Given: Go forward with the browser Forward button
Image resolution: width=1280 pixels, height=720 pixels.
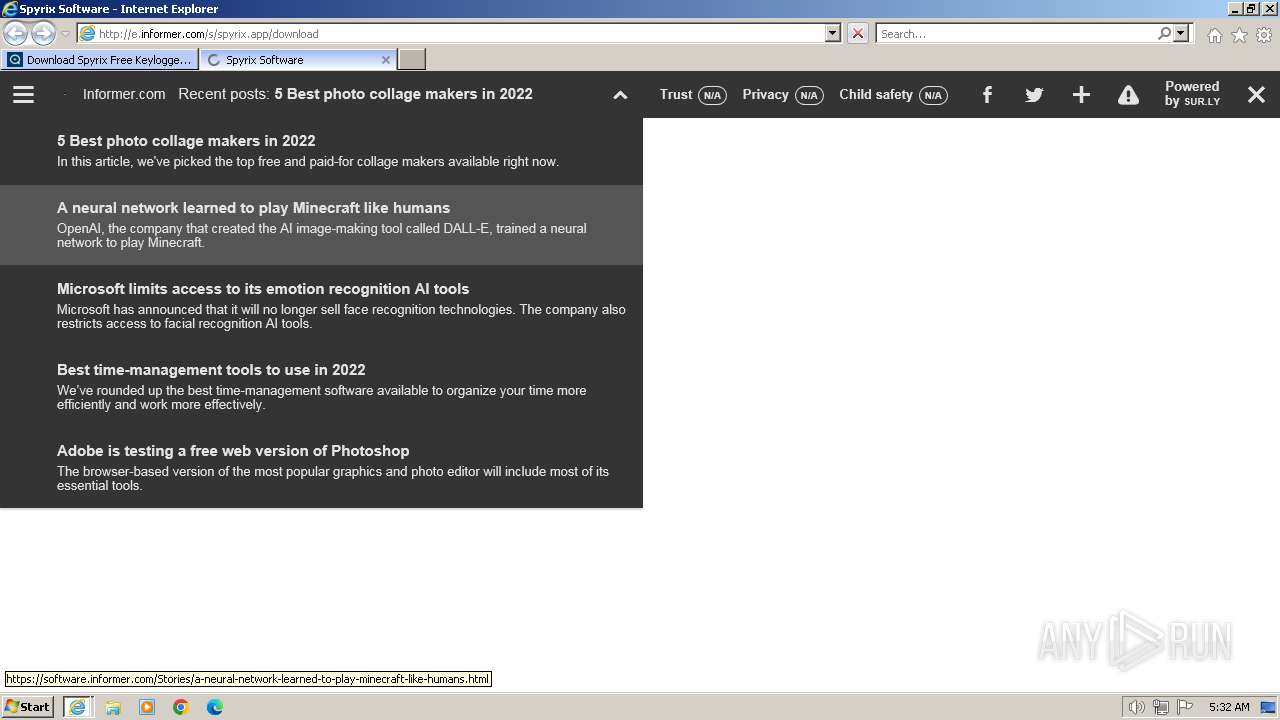Looking at the screenshot, I should (x=43, y=33).
